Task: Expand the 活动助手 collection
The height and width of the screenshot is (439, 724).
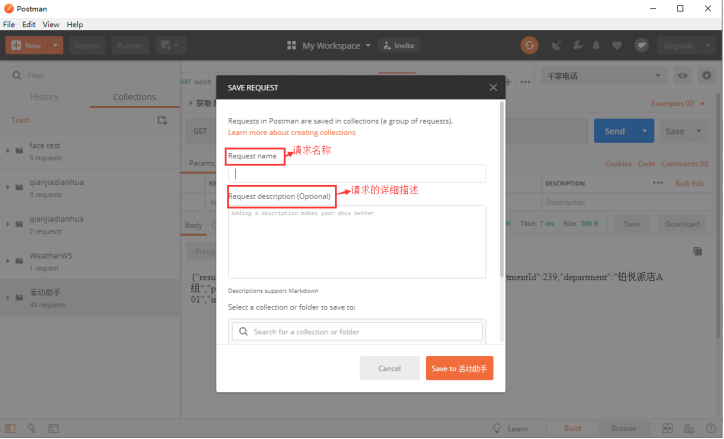Action: (x=7, y=297)
